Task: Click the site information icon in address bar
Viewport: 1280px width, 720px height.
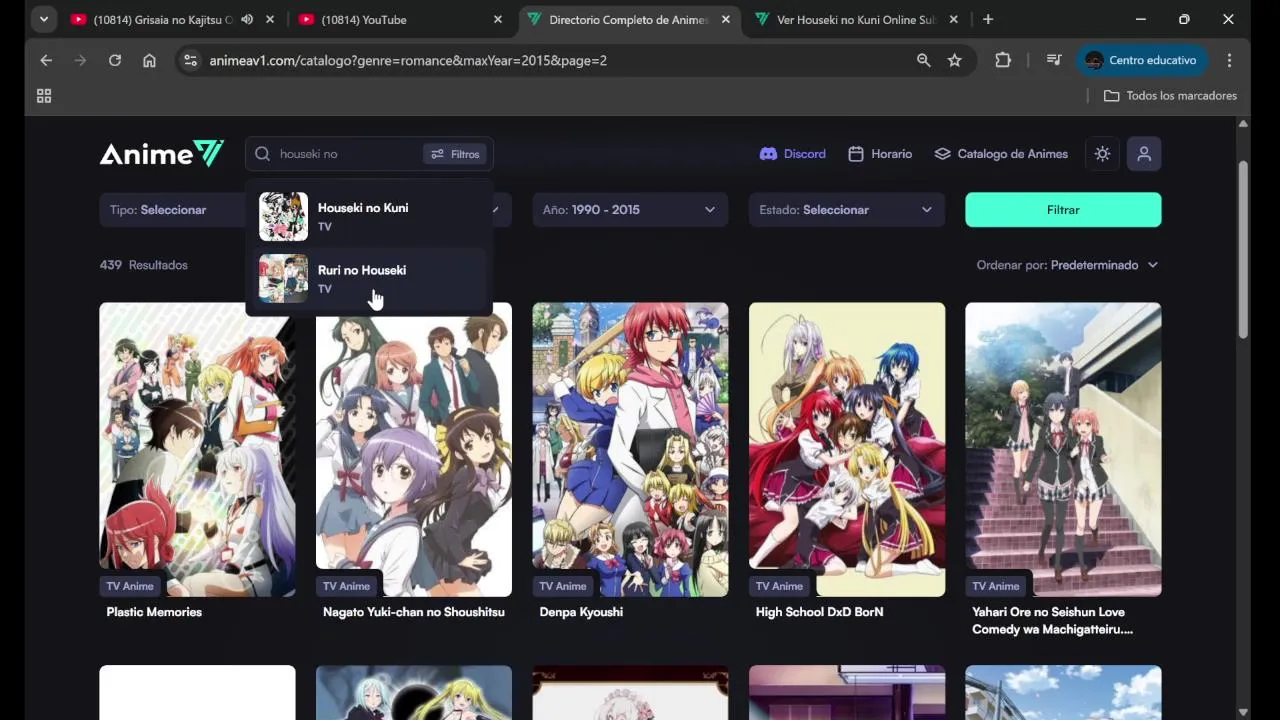Action: (190, 60)
